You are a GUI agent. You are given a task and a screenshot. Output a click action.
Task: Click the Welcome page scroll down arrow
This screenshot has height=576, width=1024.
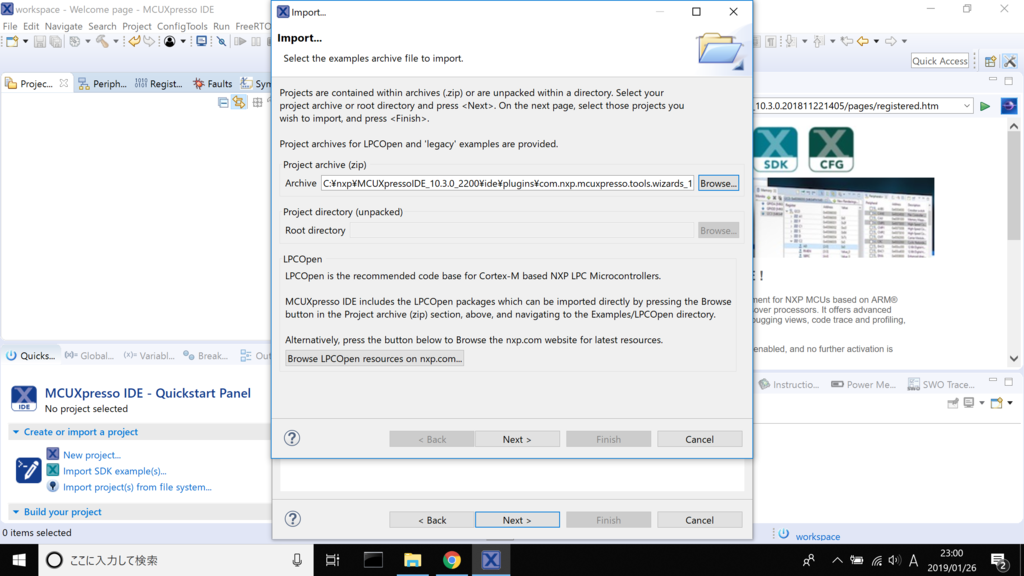point(1014,358)
